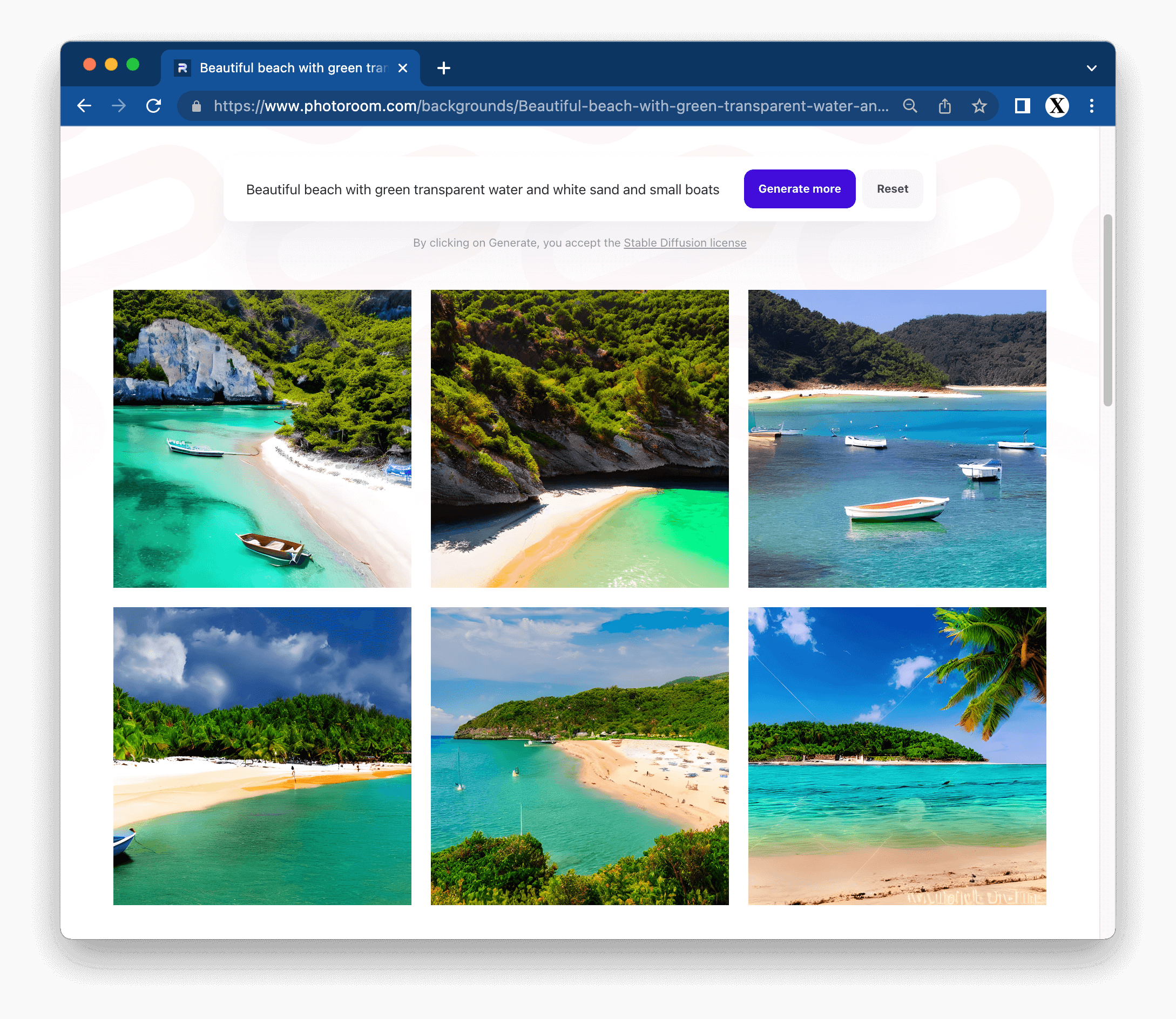This screenshot has width=1176, height=1019.
Task: Open a new tab with plus button
Action: coord(444,68)
